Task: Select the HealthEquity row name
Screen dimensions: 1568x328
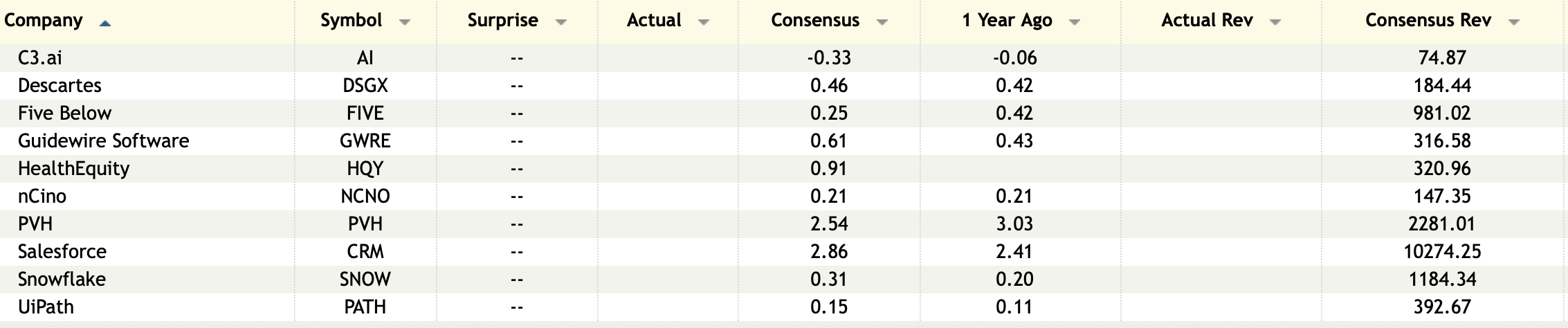Action: pos(73,168)
